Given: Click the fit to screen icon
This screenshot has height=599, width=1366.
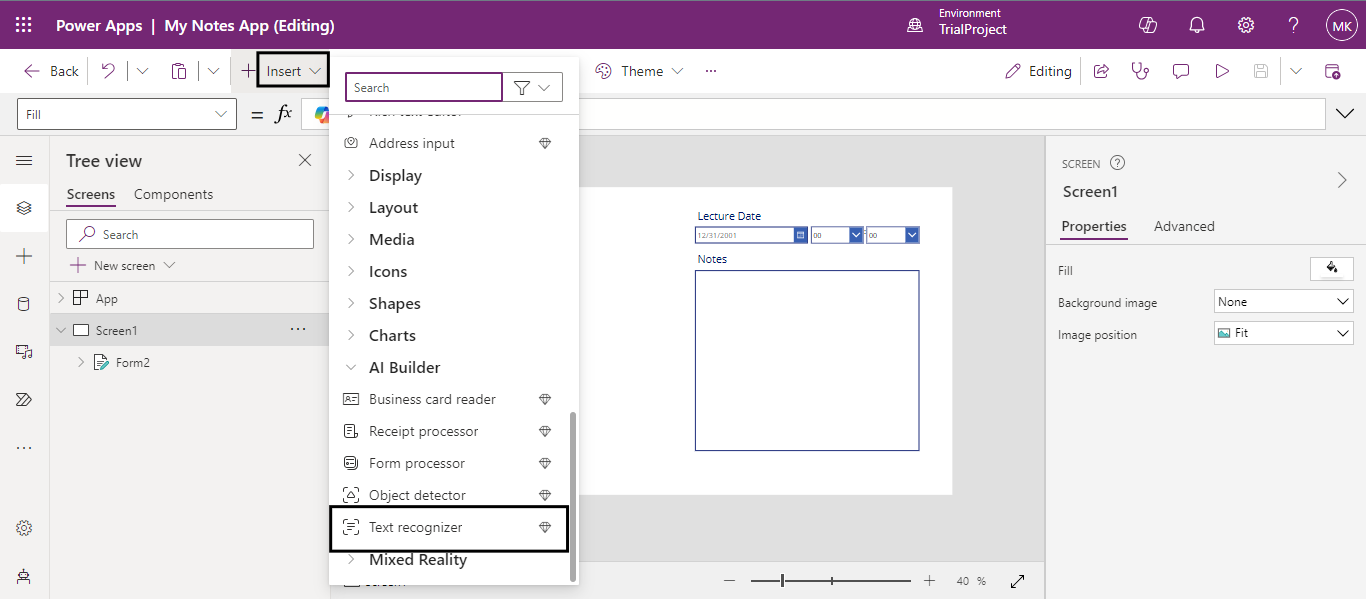Looking at the screenshot, I should [1017, 581].
